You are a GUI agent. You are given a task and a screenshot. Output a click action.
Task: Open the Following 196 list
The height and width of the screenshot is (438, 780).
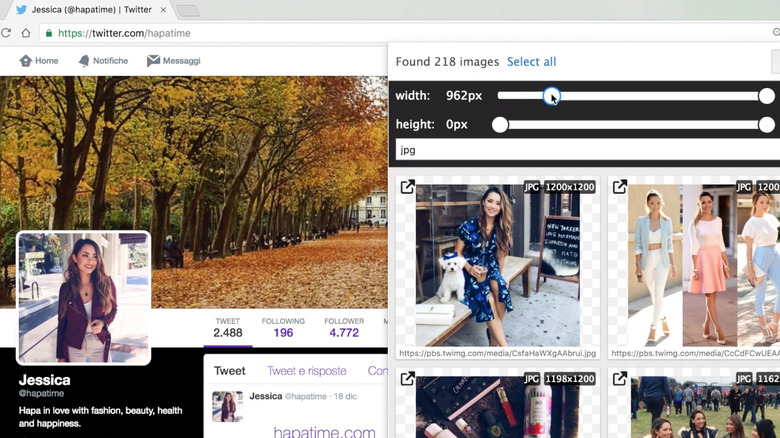283,328
